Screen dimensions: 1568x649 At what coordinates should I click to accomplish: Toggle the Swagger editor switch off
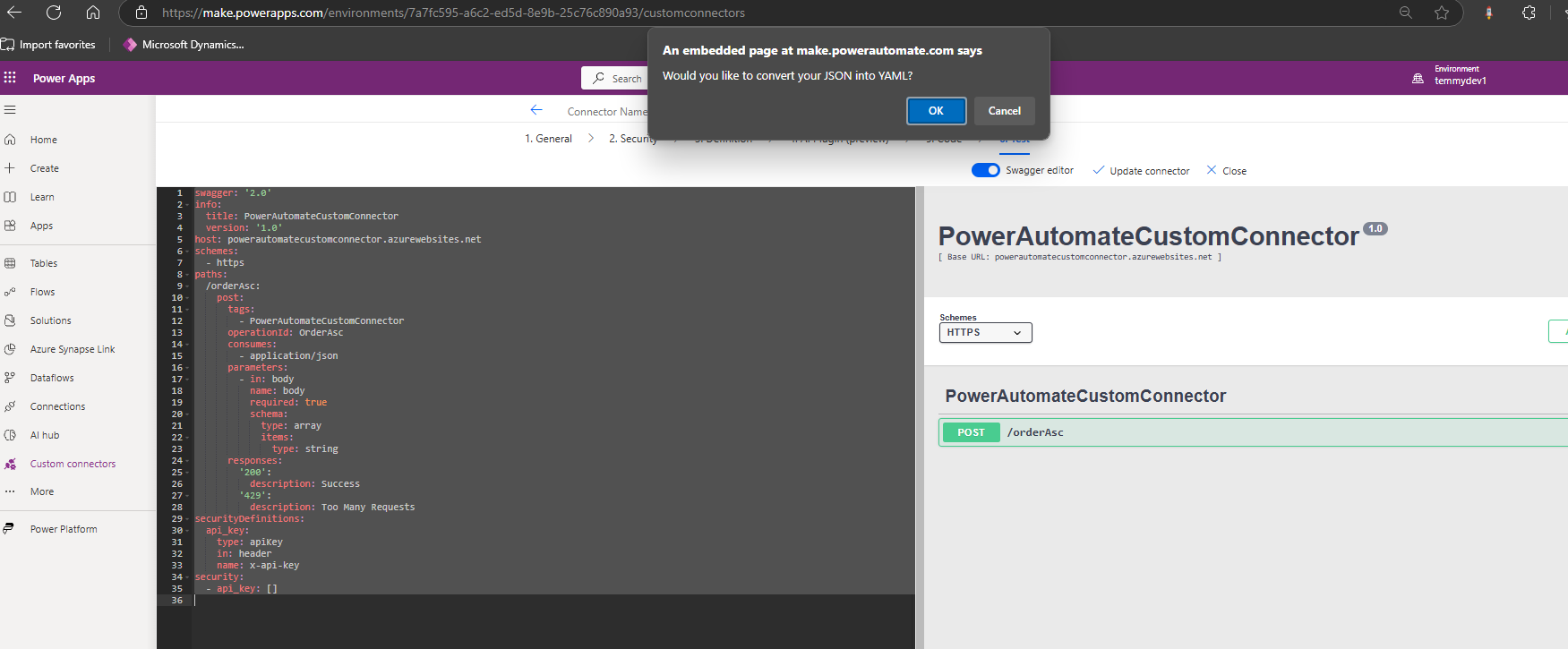click(985, 170)
